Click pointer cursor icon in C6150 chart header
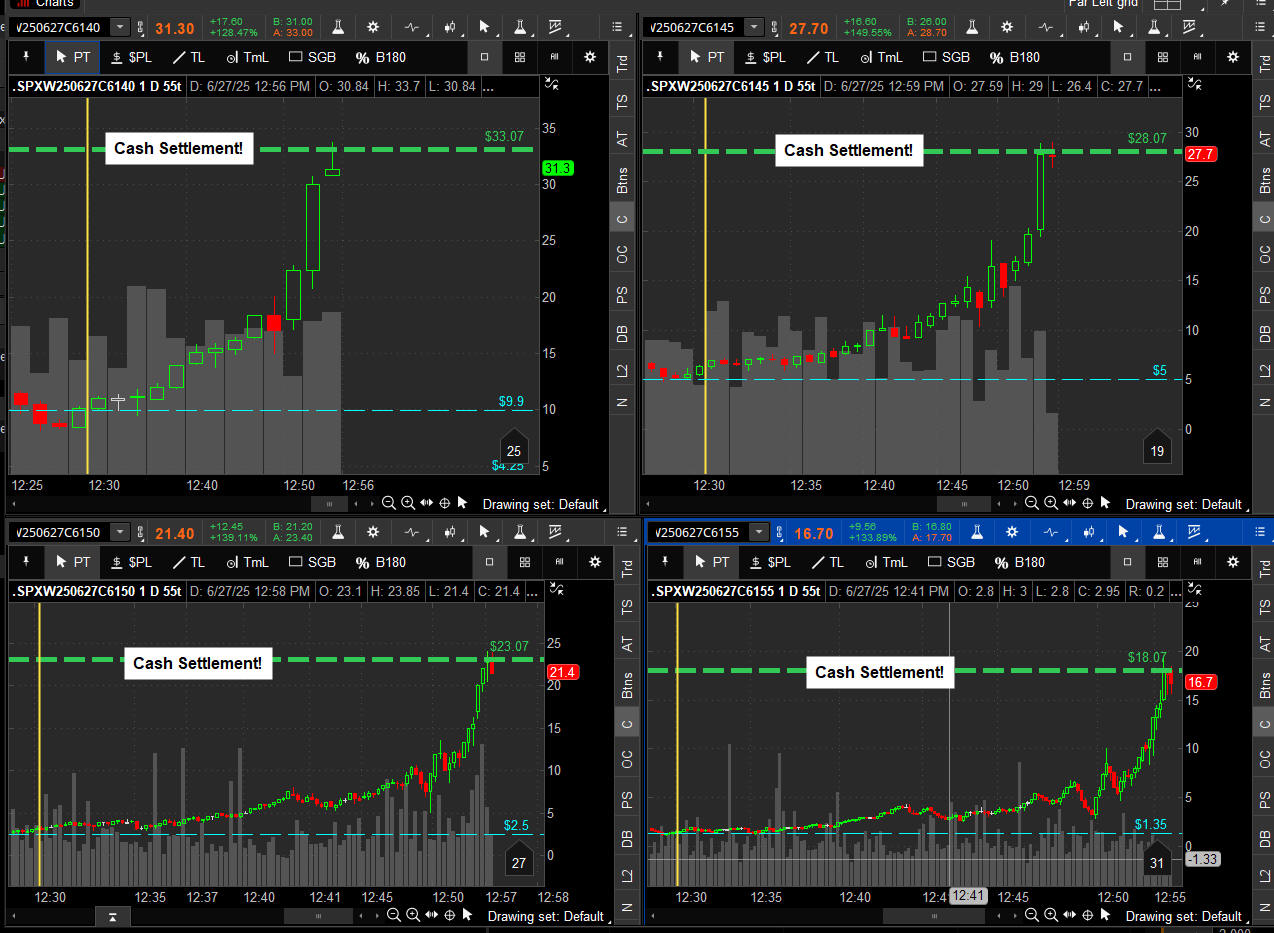The image size is (1274, 933). point(484,532)
